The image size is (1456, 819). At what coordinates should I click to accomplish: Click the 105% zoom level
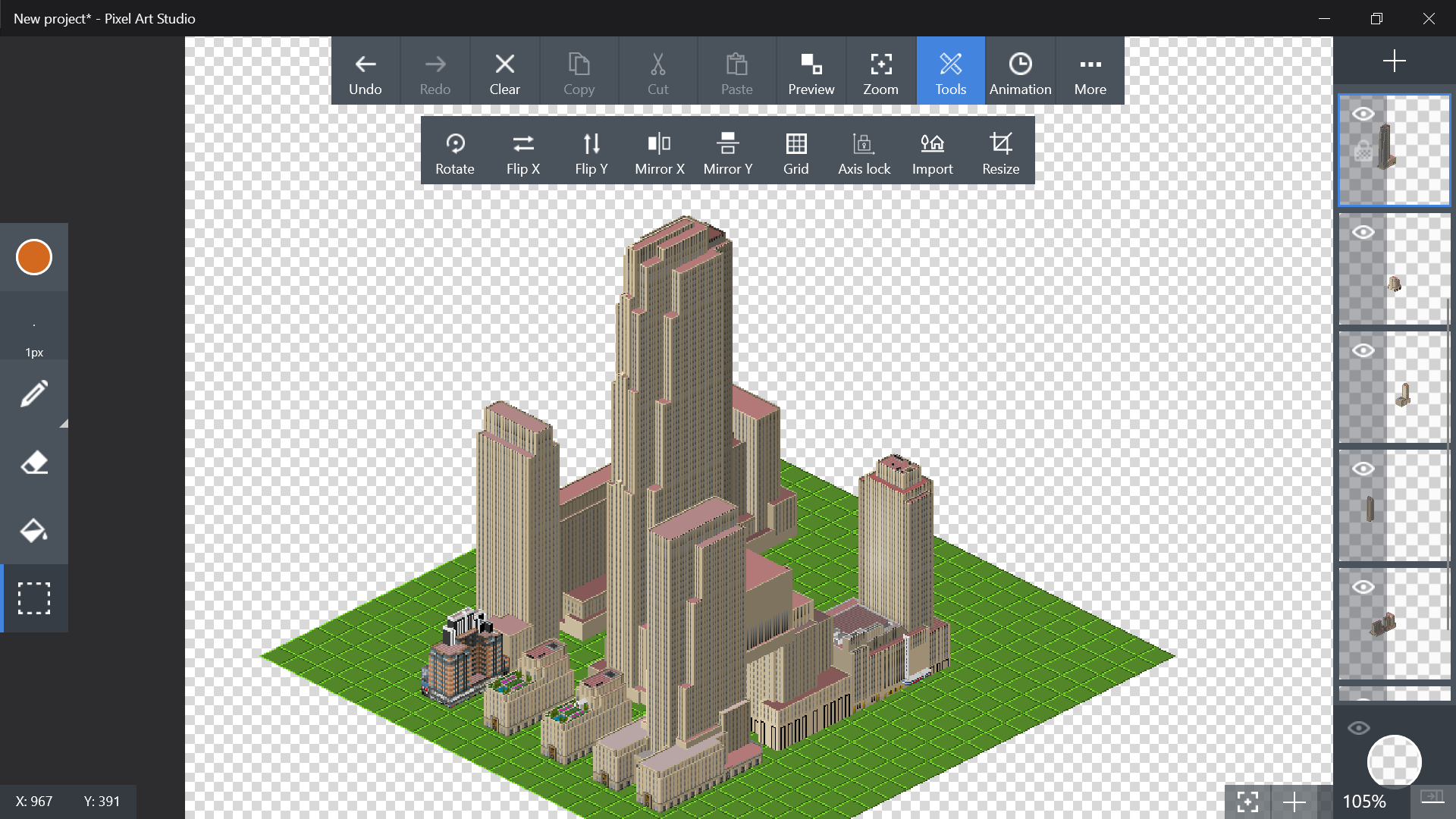coord(1364,802)
